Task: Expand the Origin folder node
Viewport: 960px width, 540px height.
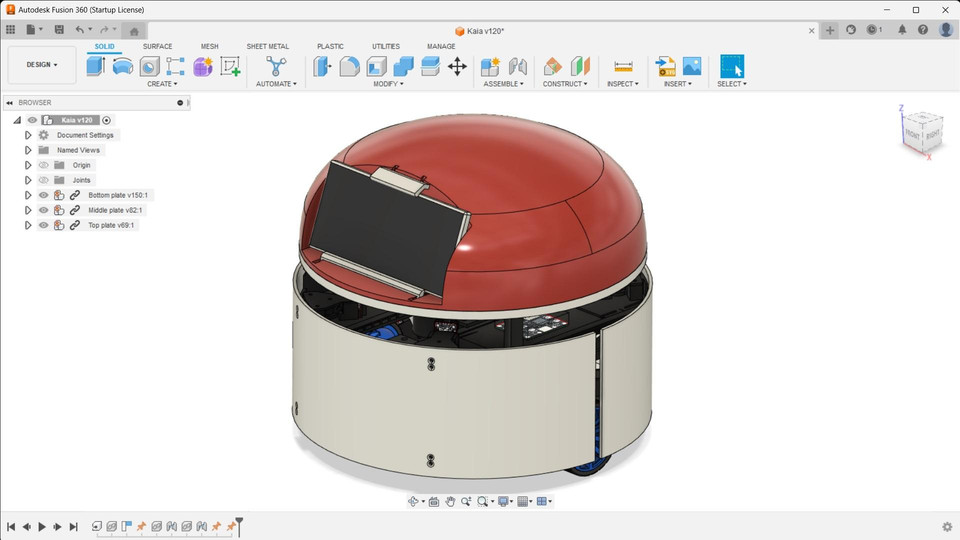Action: pyautogui.click(x=28, y=165)
